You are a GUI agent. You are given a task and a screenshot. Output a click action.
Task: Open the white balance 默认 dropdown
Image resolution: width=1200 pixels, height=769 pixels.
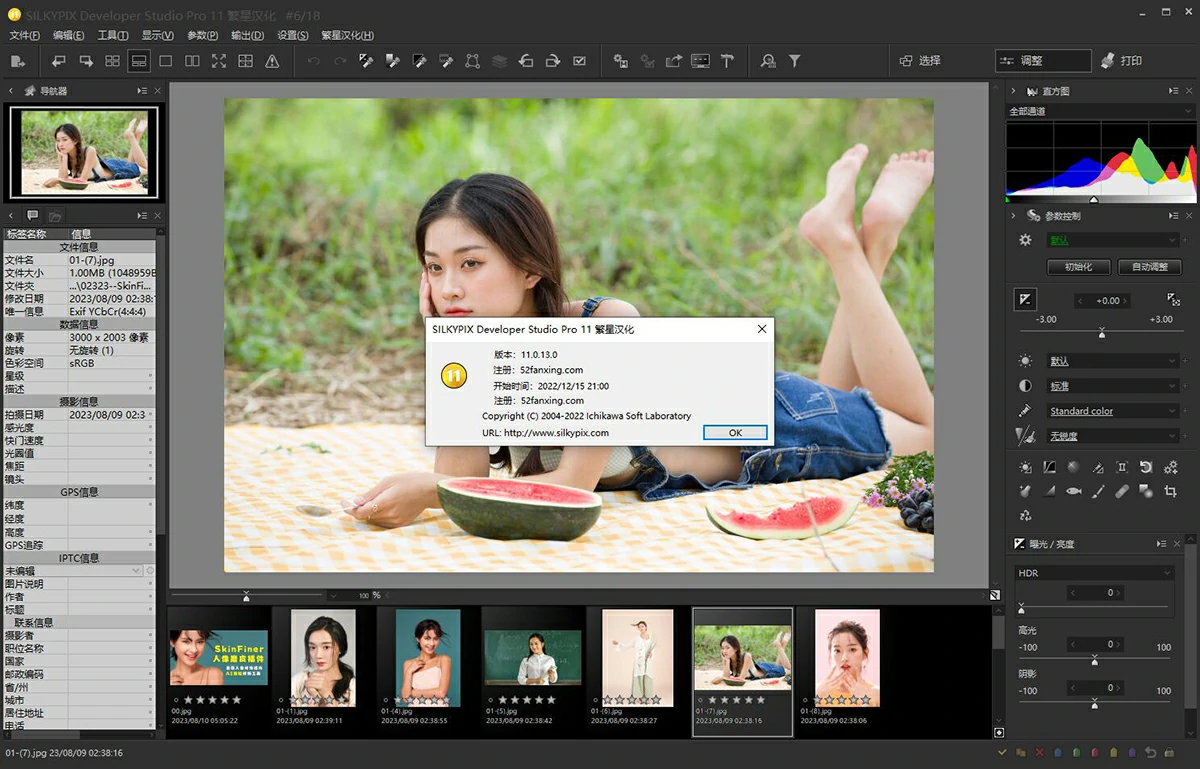(1113, 361)
